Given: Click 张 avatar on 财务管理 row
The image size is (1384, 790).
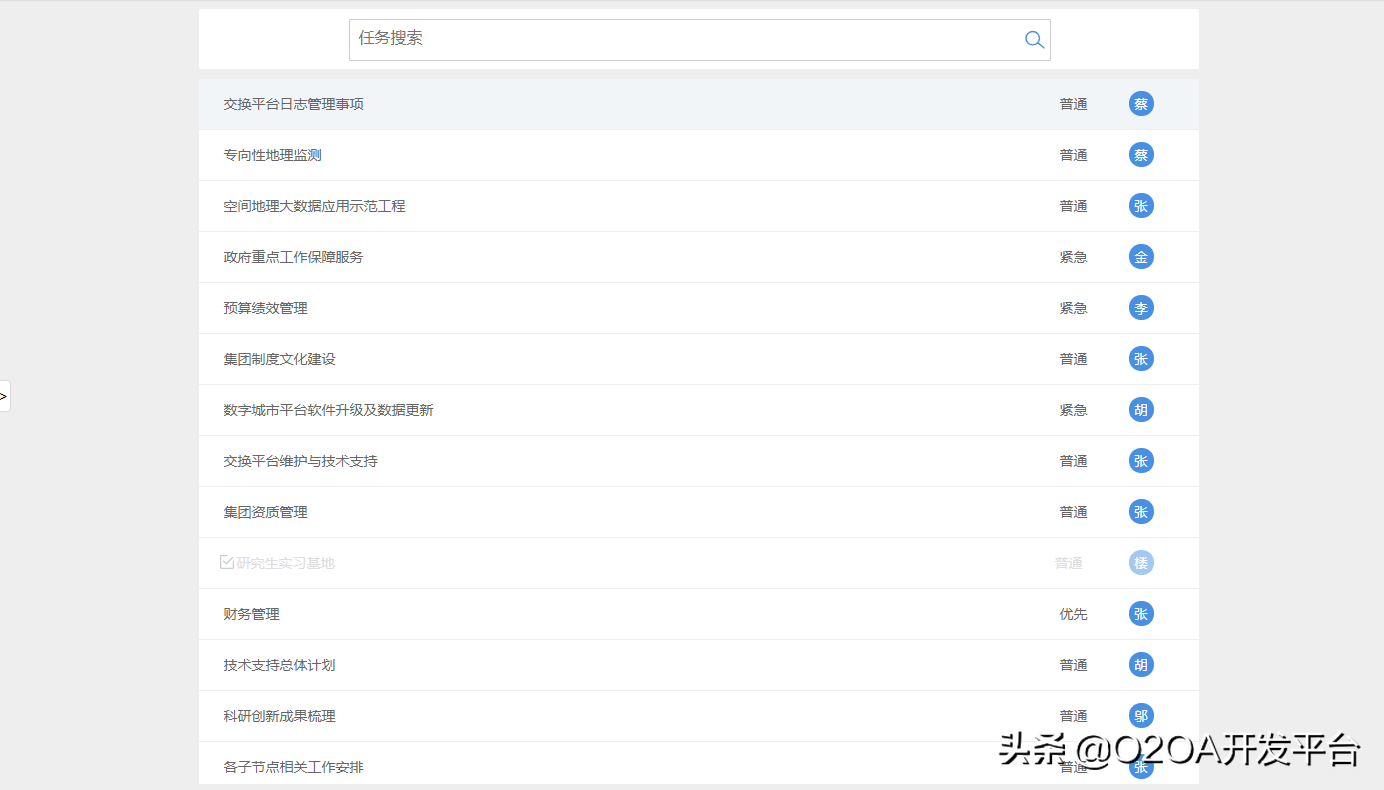Looking at the screenshot, I should click(x=1141, y=613).
